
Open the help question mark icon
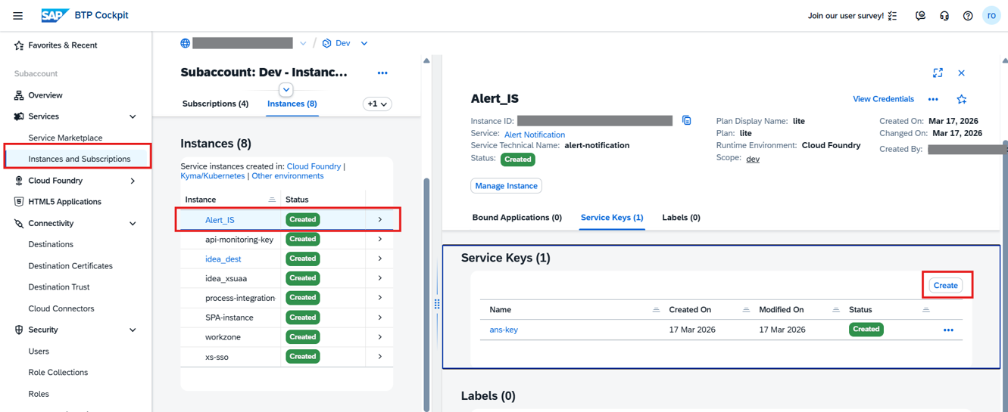[968, 16]
